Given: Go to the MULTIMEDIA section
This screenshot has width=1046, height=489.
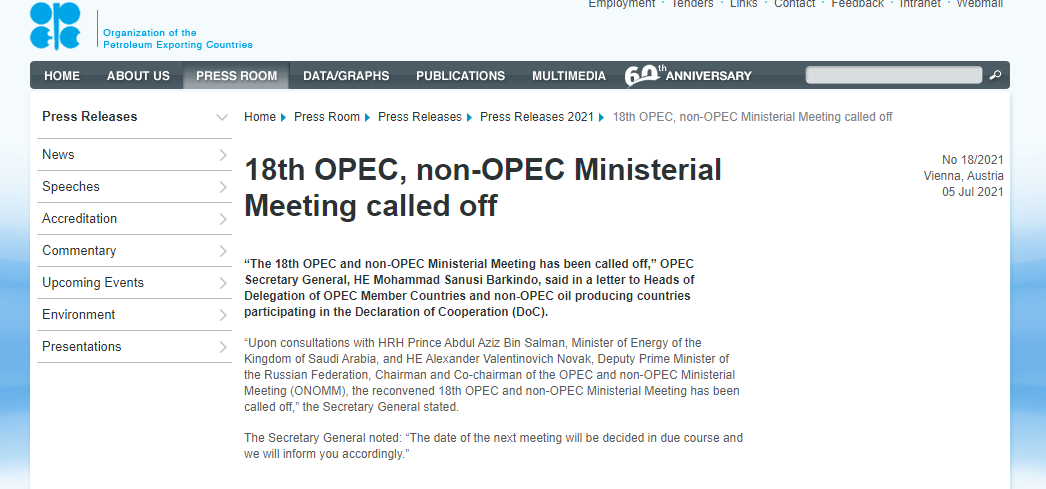Looking at the screenshot, I should 568,76.
